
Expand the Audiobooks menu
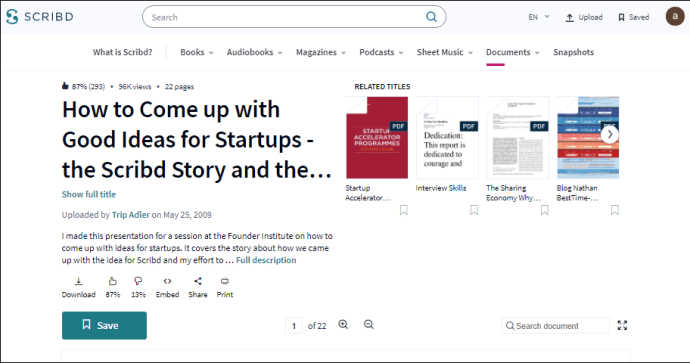[x=254, y=52]
